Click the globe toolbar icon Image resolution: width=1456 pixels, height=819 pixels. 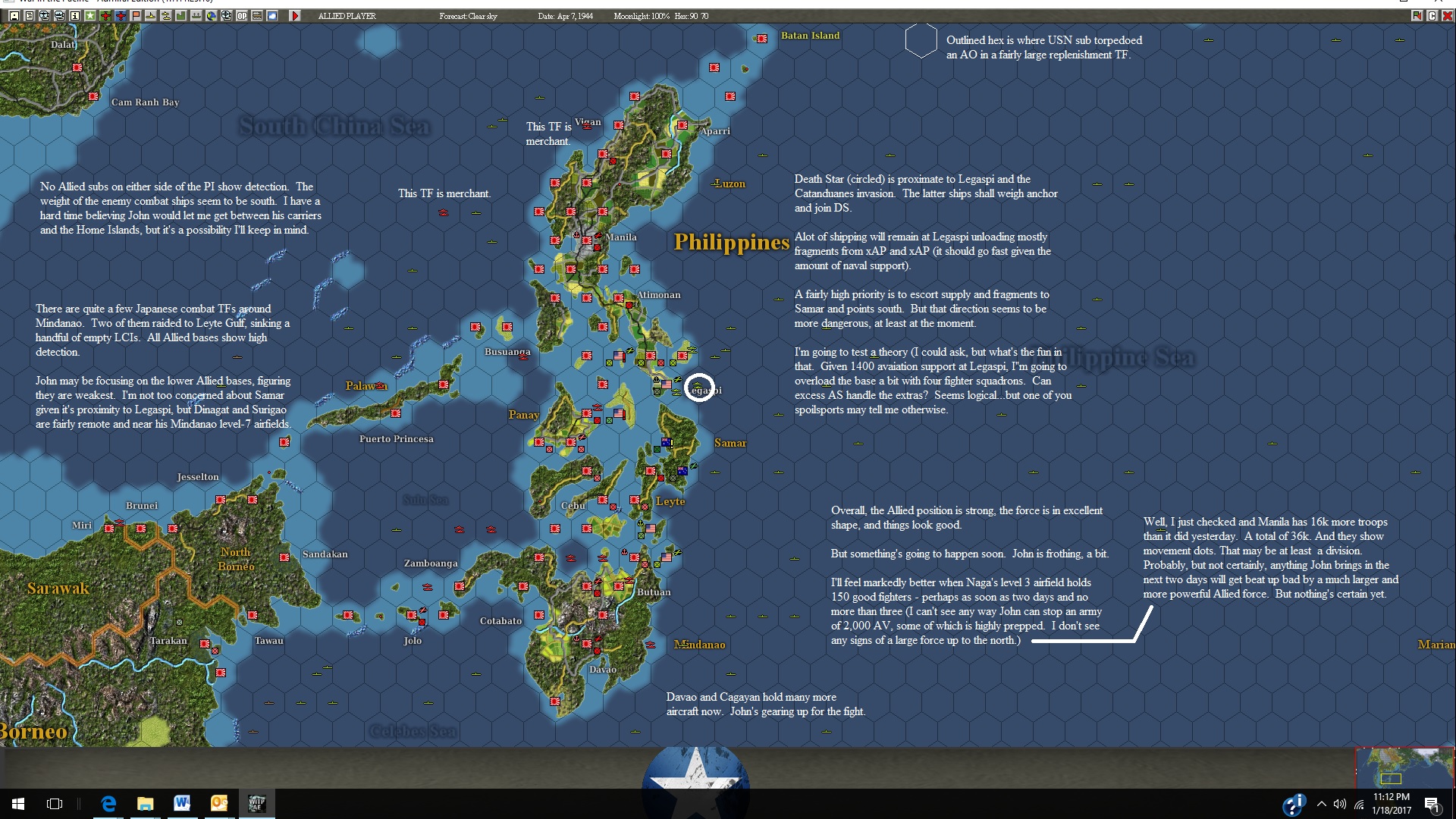point(212,16)
